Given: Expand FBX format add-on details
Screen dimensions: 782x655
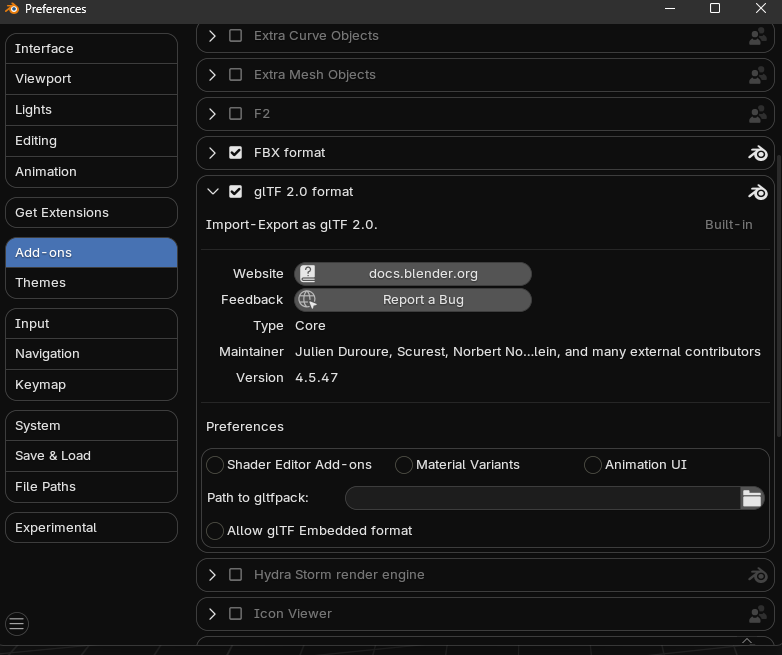Looking at the screenshot, I should click(x=212, y=153).
